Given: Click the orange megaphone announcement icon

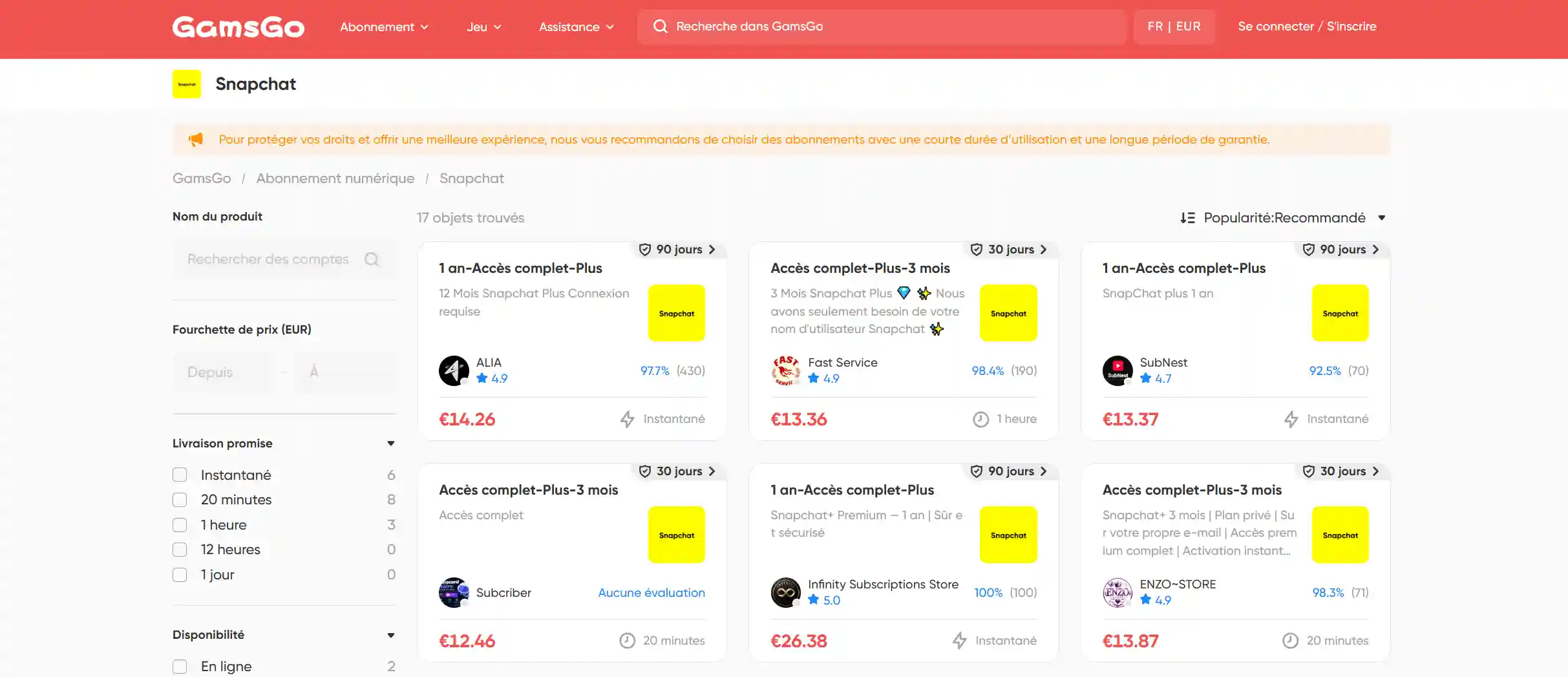Looking at the screenshot, I should click(x=195, y=140).
